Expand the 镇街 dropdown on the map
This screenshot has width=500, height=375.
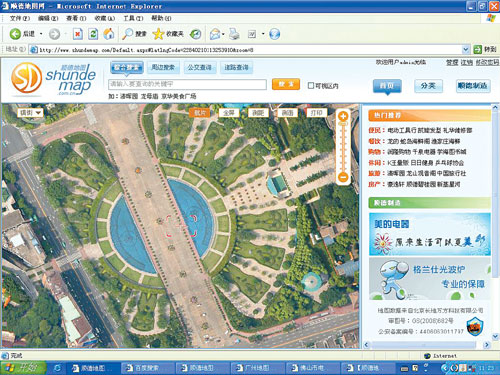click(x=30, y=113)
